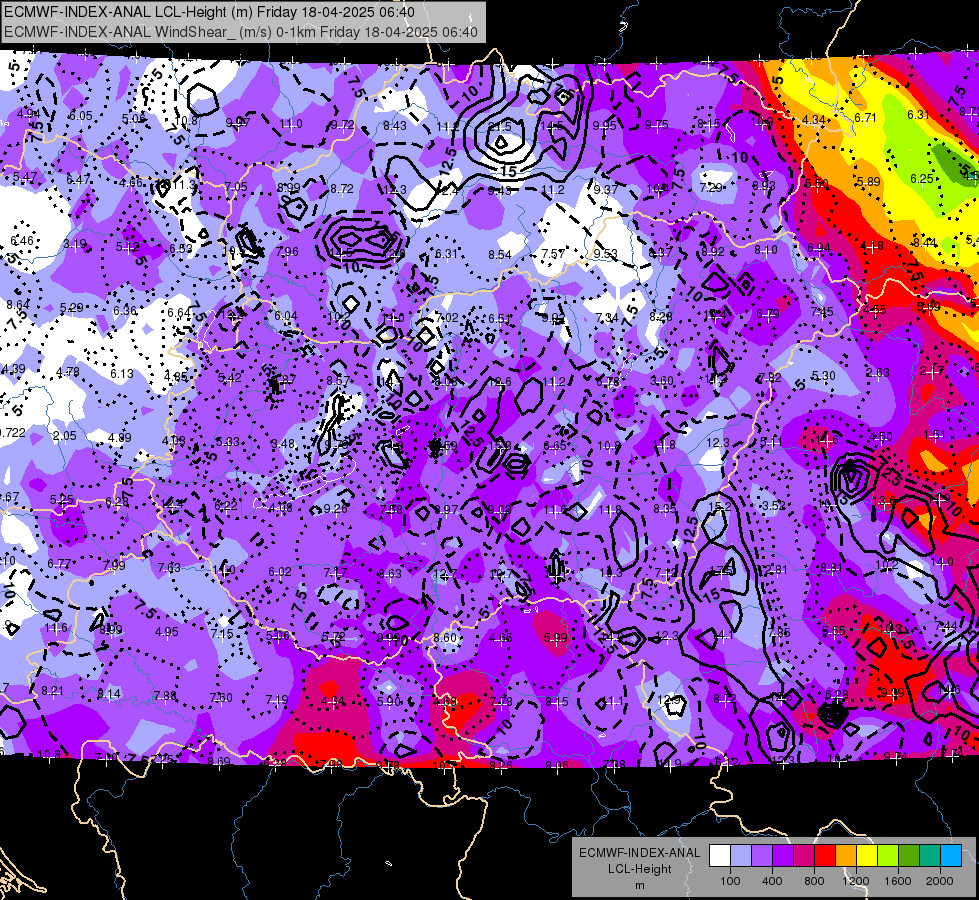The height and width of the screenshot is (900, 979).
Task: Click the light violet legend swatch
Action: [x=762, y=856]
